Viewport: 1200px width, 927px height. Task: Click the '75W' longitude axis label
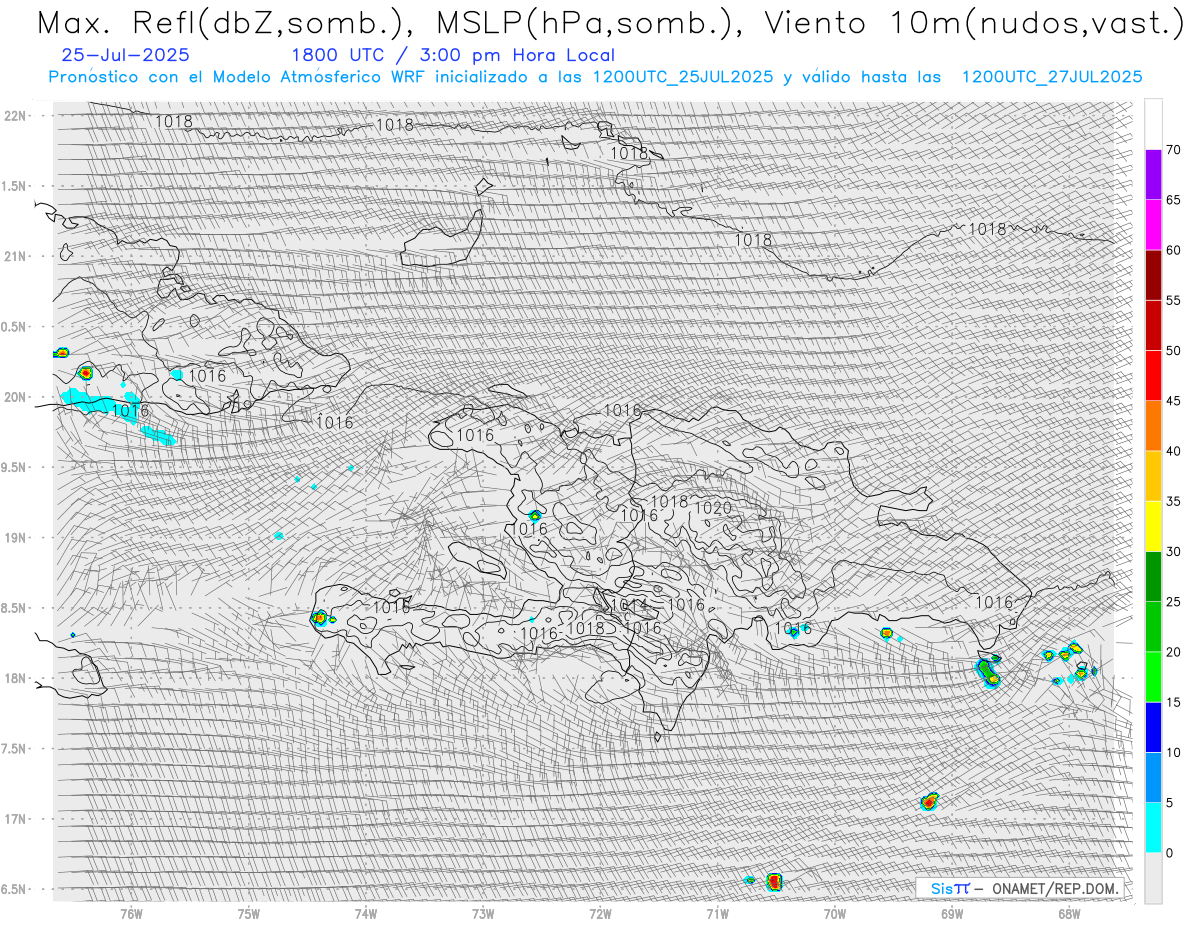249,914
